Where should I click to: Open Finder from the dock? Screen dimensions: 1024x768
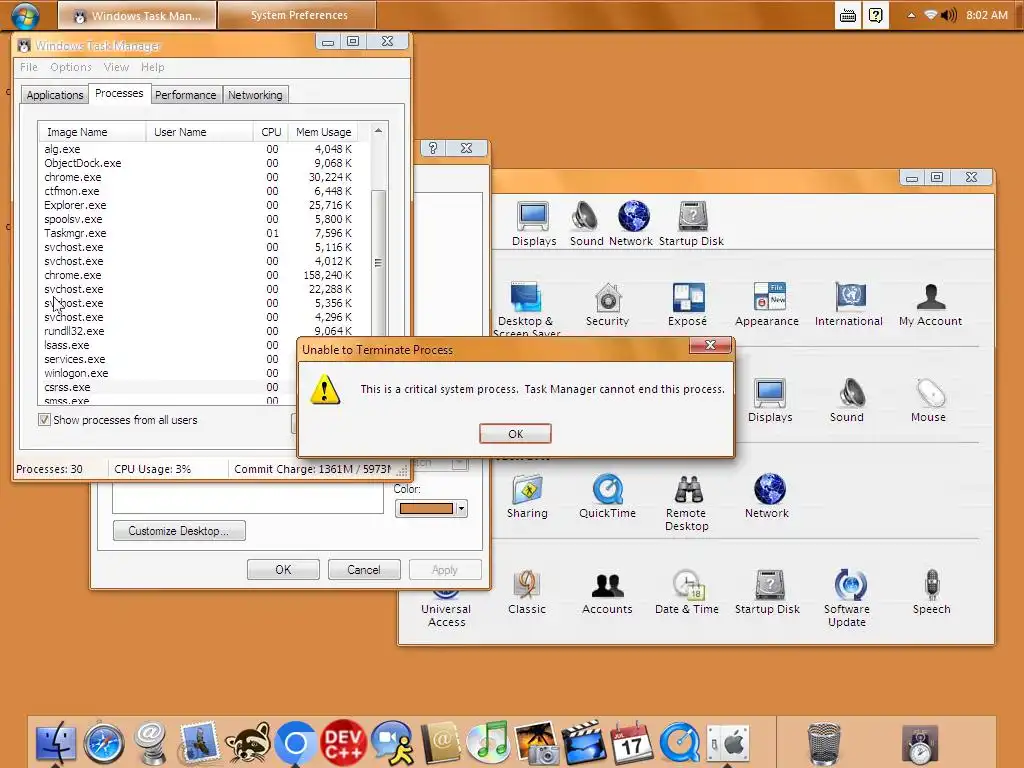click(x=56, y=743)
